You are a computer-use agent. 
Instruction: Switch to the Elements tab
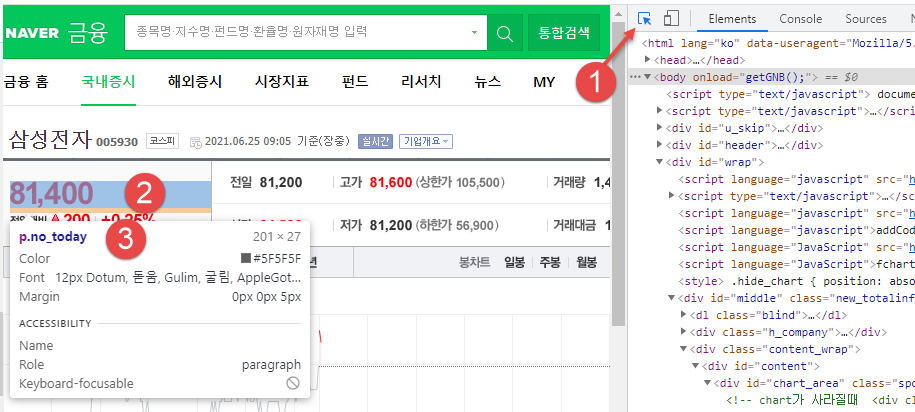point(732,19)
